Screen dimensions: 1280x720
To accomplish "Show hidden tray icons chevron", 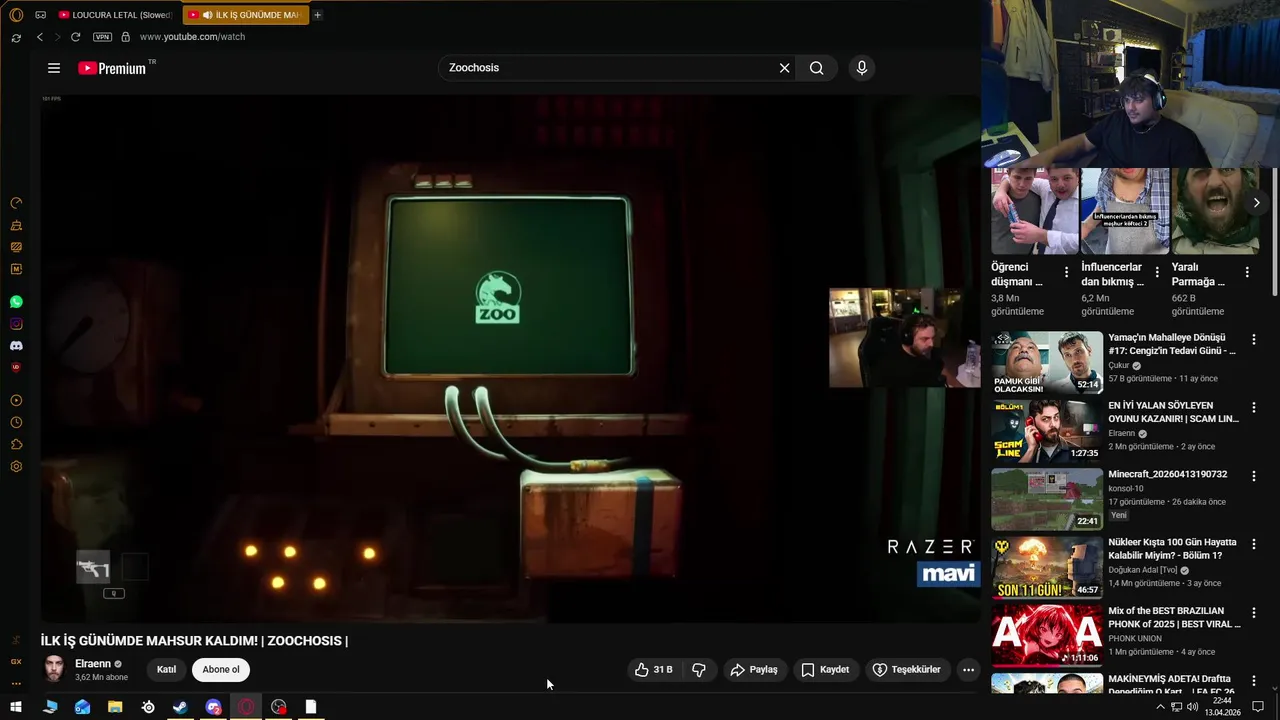I will pos(1160,707).
